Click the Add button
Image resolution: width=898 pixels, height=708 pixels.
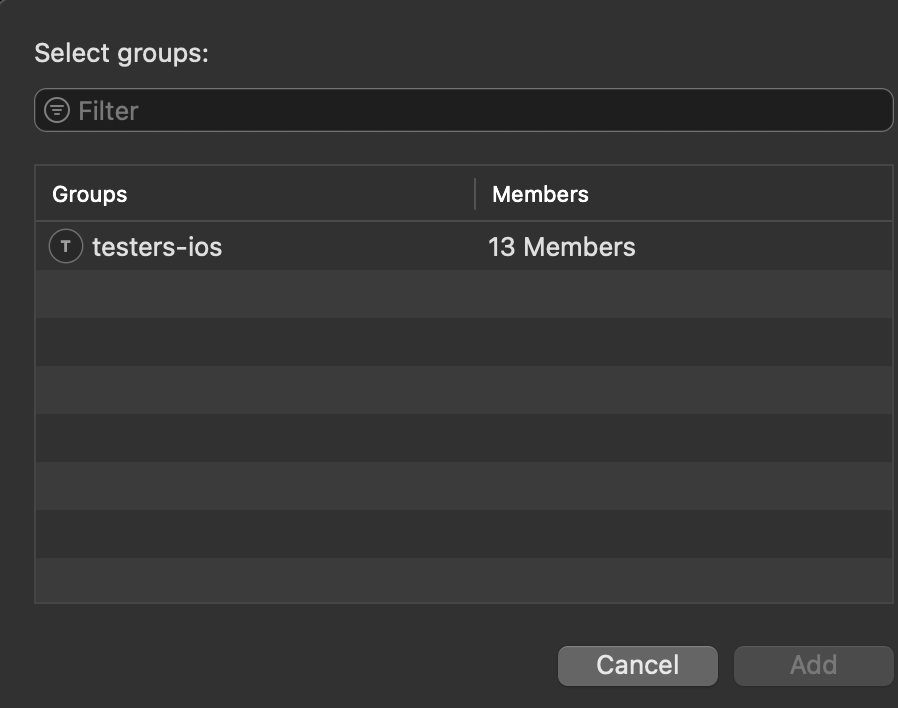point(813,665)
